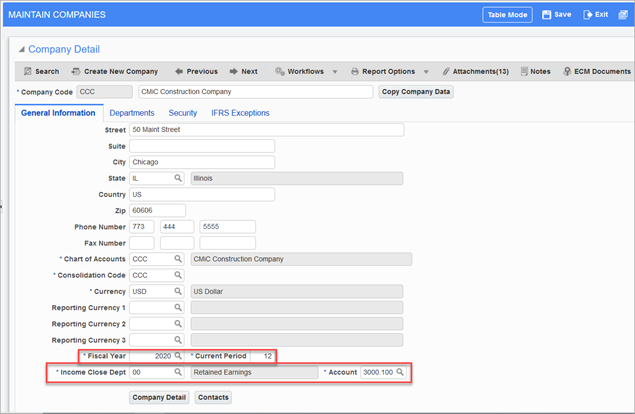This screenshot has width=635, height=414.
Task: Open Chart of Accounts lookup magnifier
Action: [x=178, y=259]
